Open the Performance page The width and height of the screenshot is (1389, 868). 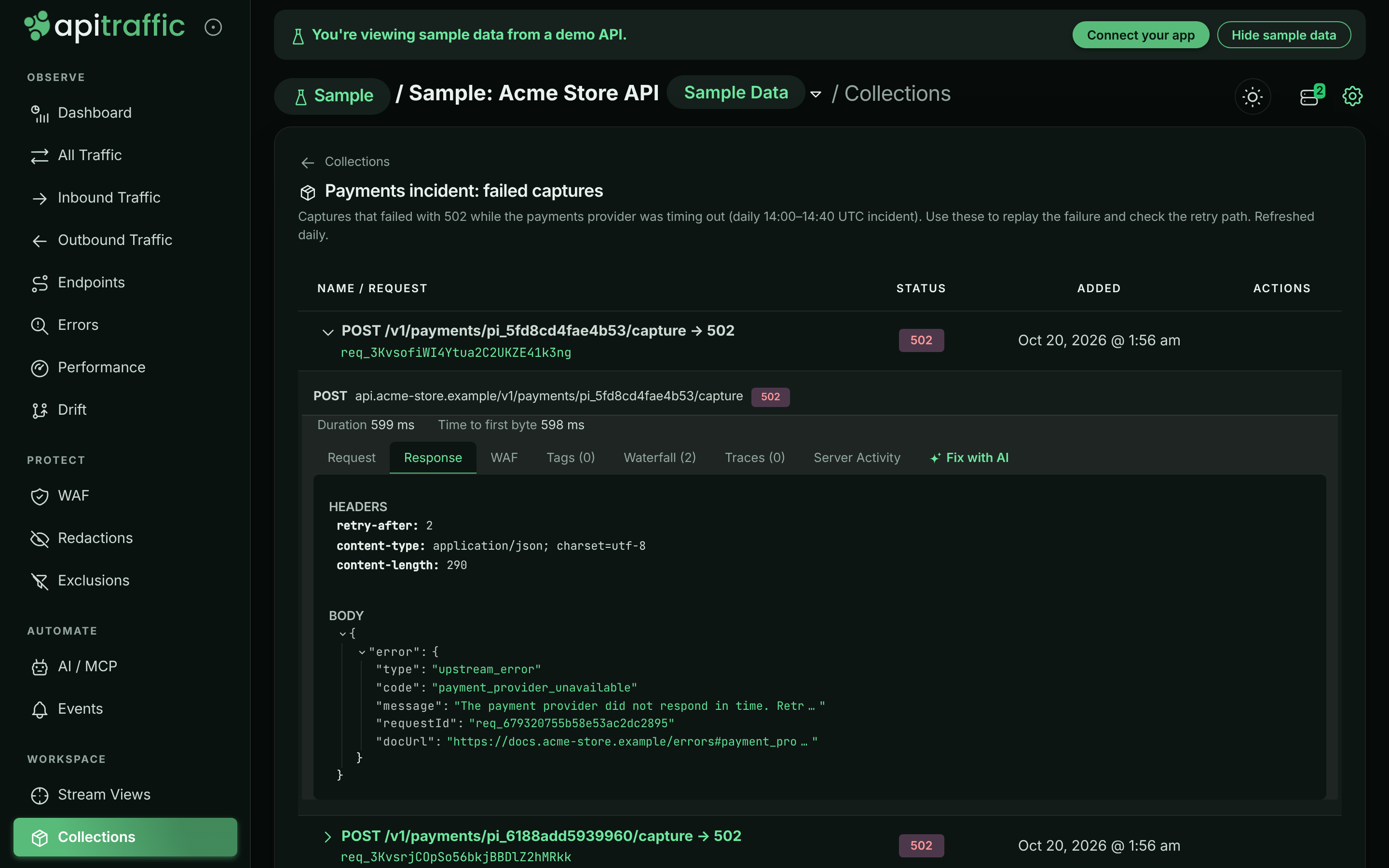click(125, 367)
